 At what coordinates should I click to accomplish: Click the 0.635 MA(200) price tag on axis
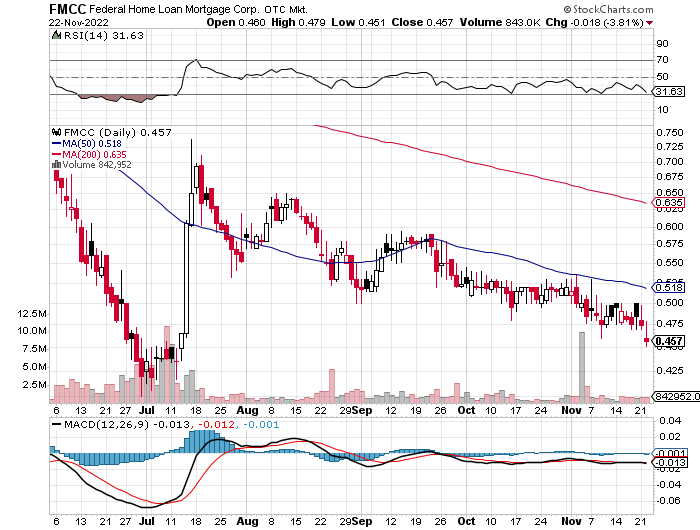(x=668, y=203)
